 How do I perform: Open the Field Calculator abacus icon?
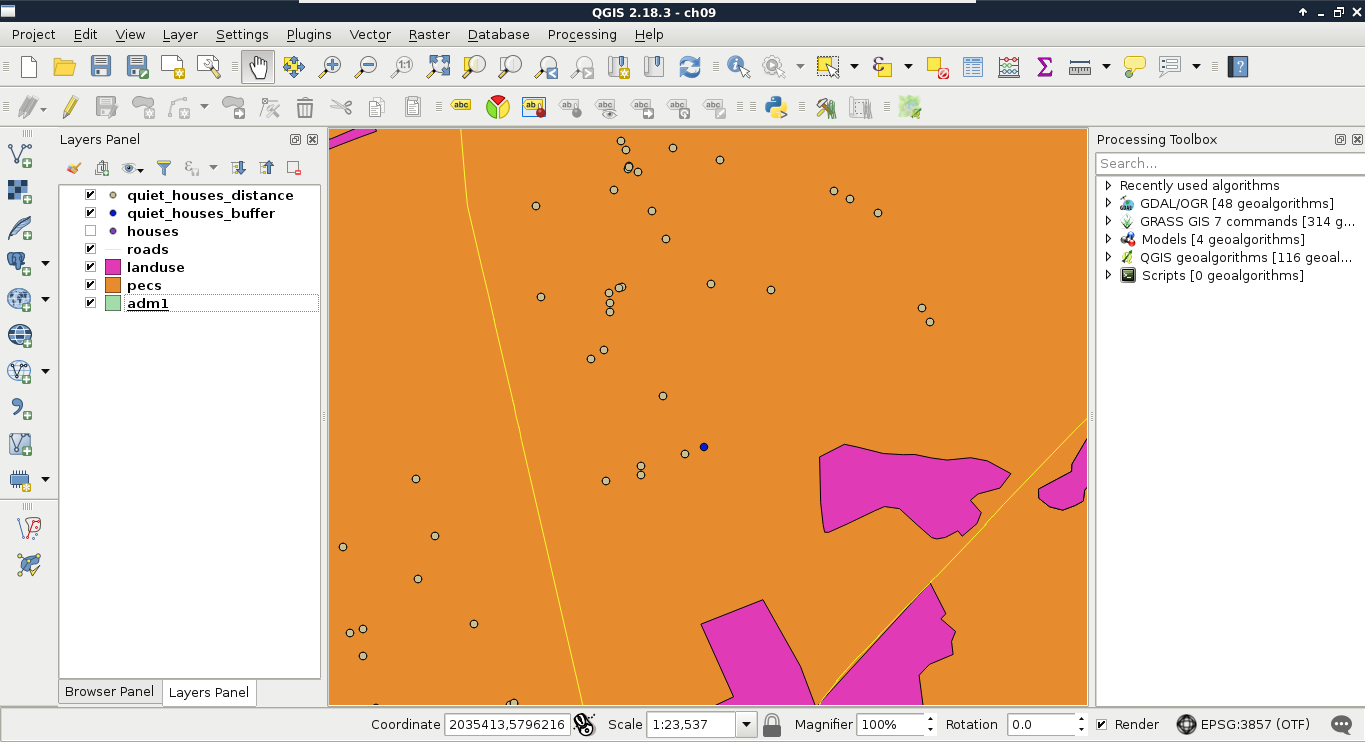[1009, 67]
